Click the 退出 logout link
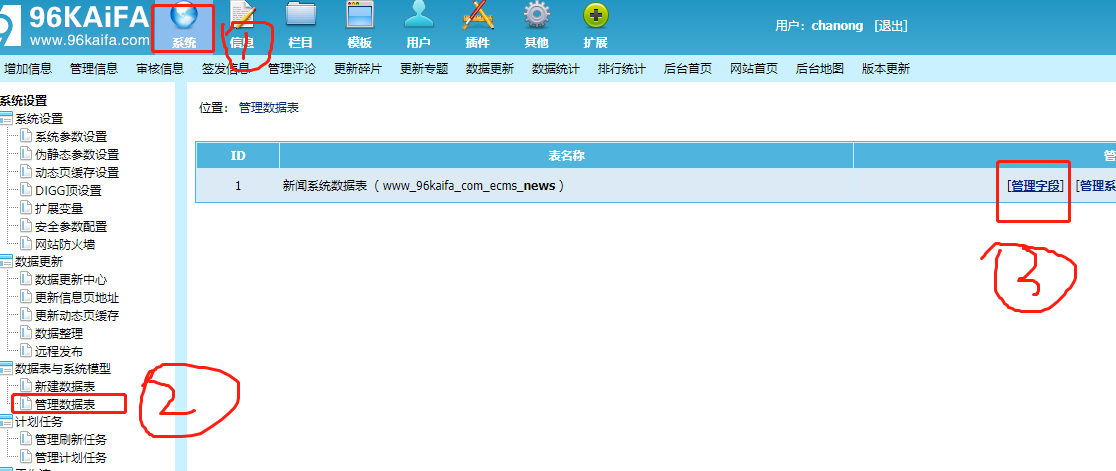 (891, 26)
